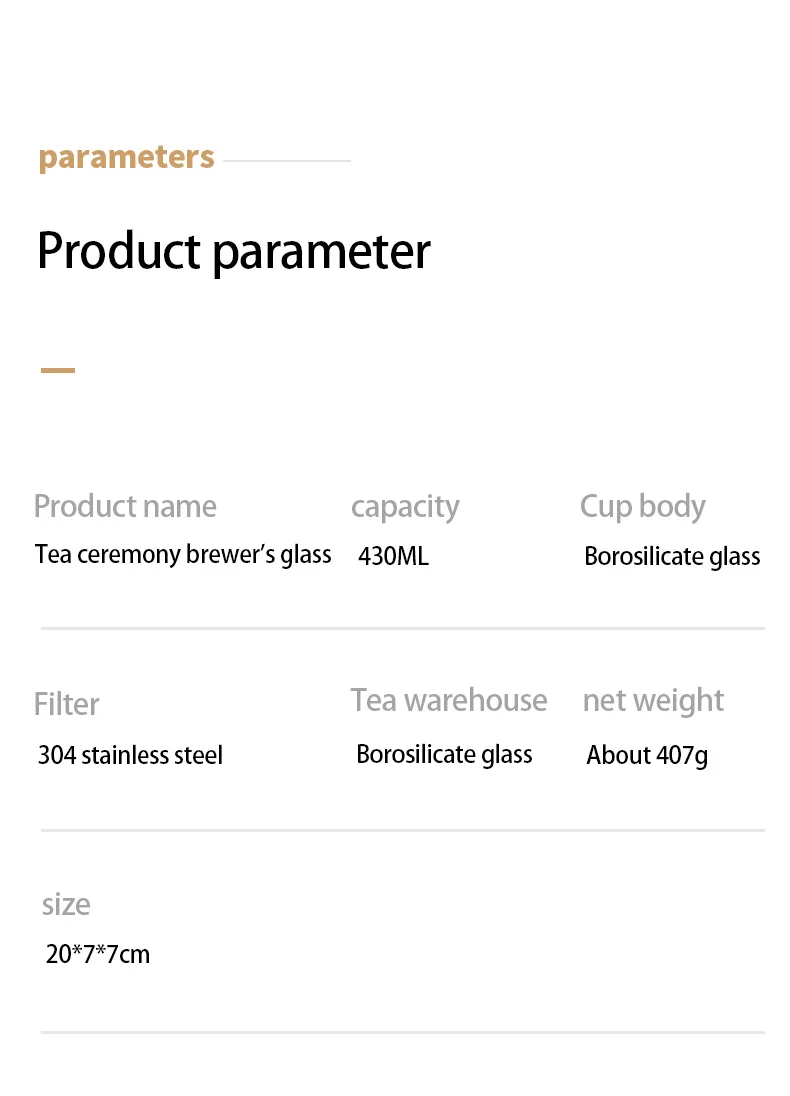Click the short gold dash under title
The width and height of the screenshot is (790, 1096).
(x=58, y=370)
